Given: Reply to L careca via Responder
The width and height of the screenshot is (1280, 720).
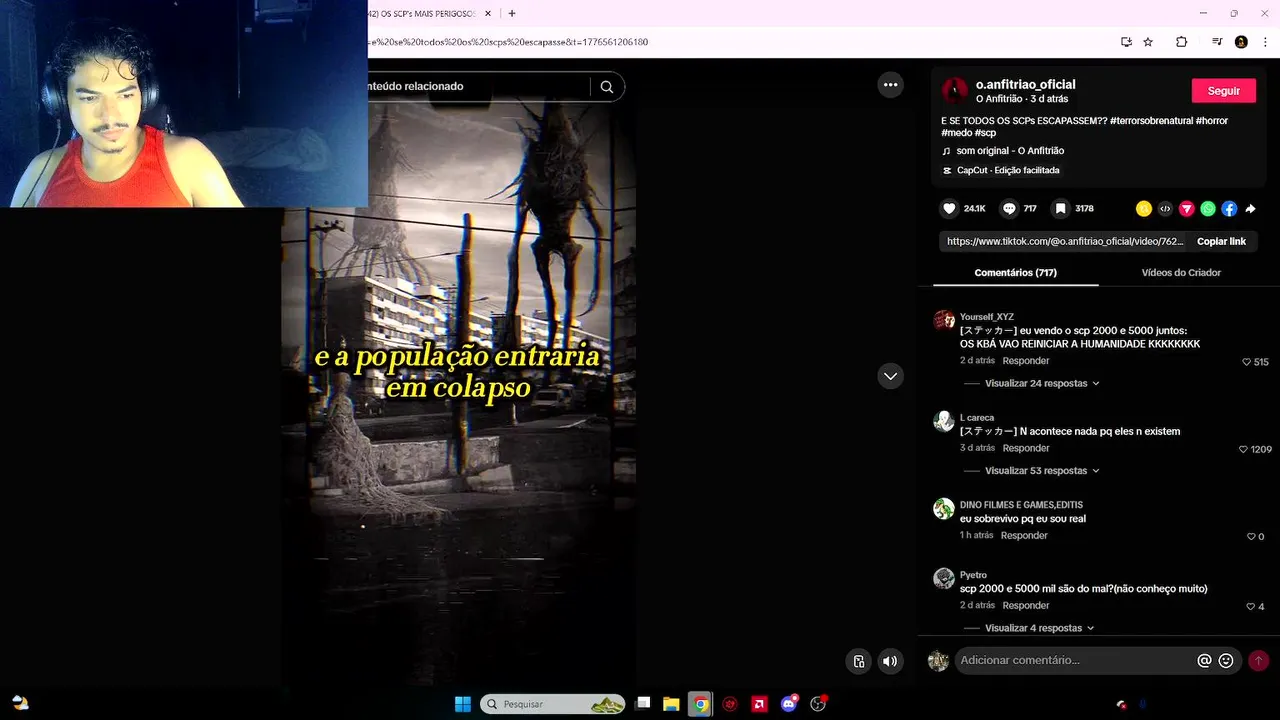Looking at the screenshot, I should coord(1026,448).
